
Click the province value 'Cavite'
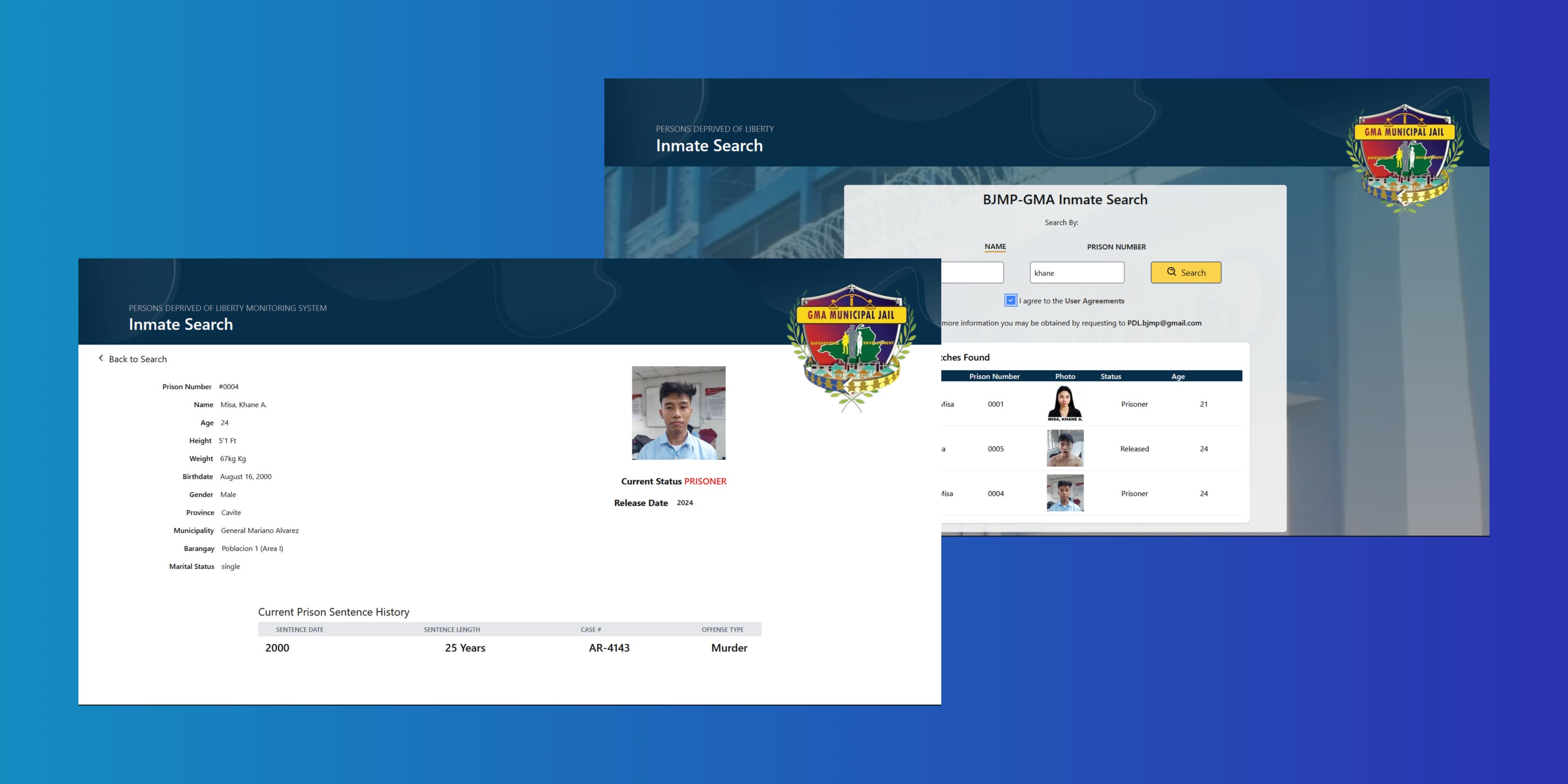231,512
